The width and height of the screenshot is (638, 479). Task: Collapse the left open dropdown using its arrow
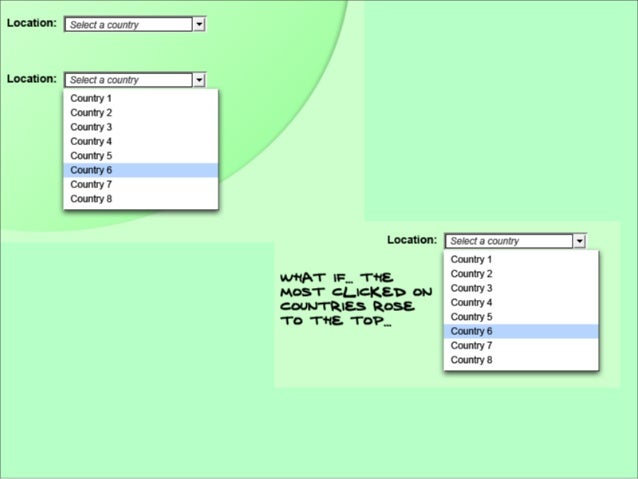tap(199, 80)
